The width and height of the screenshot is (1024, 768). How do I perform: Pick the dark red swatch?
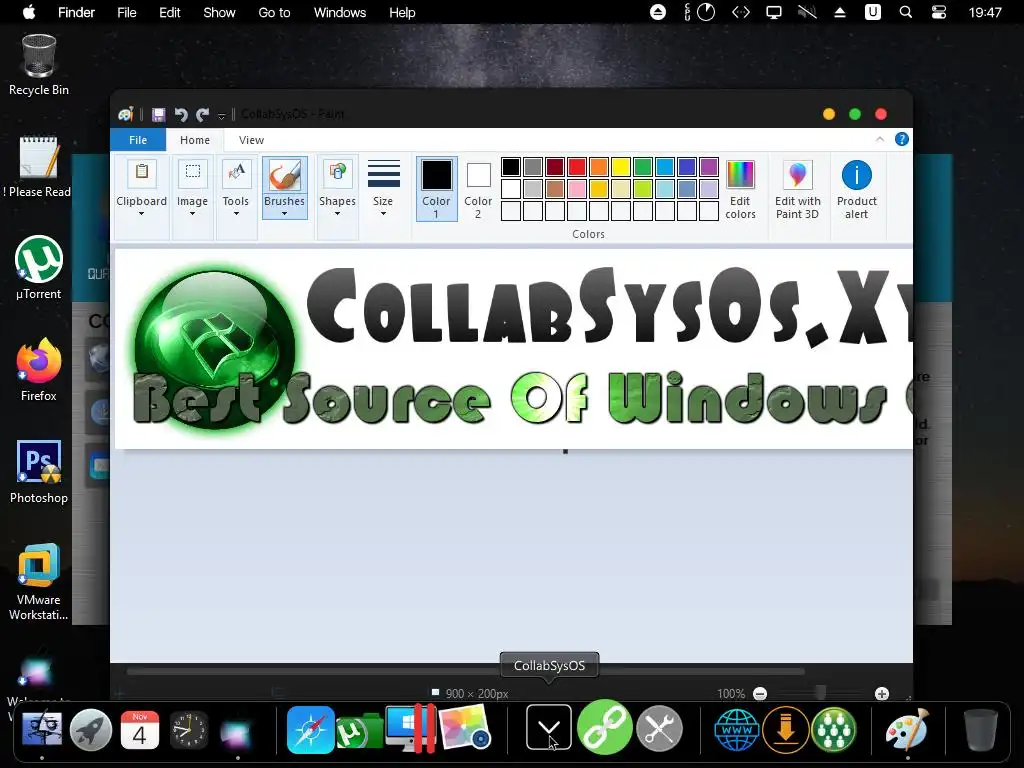coord(555,167)
